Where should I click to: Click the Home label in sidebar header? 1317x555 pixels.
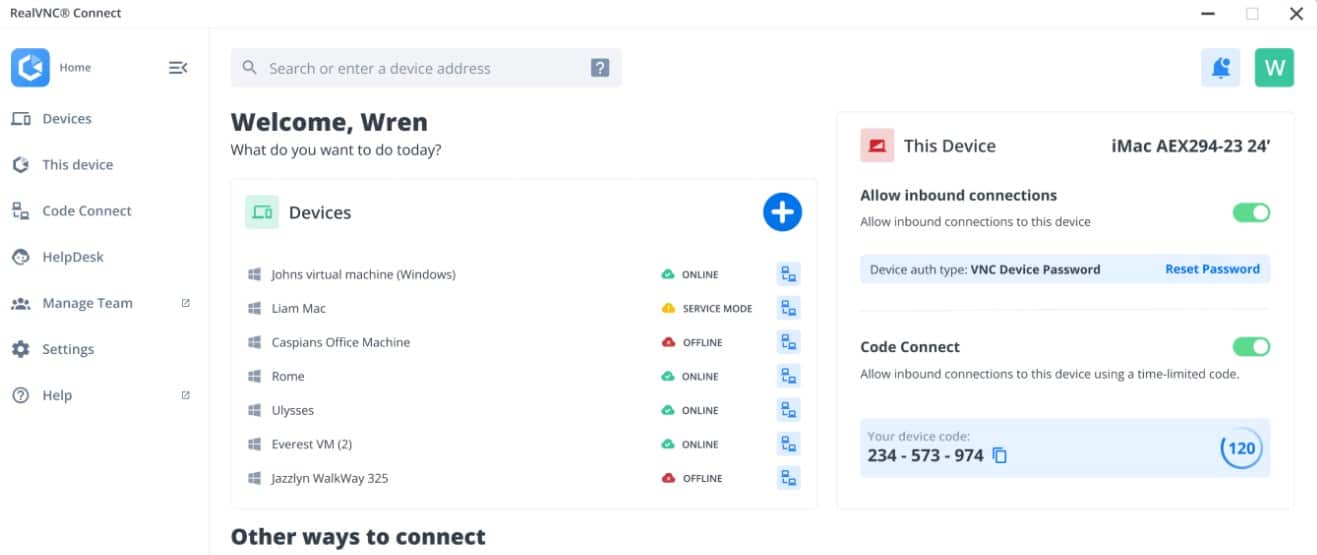tap(75, 68)
